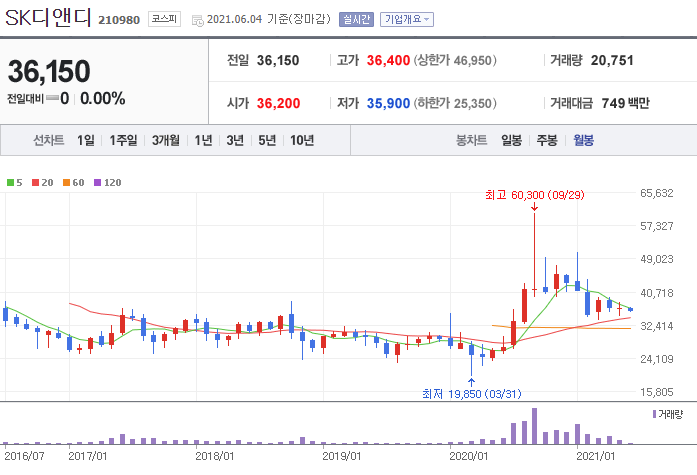Viewport: 697px width, 475px height.
Task: Switch to 월봉 candlestick chart
Action: pyautogui.click(x=584, y=140)
